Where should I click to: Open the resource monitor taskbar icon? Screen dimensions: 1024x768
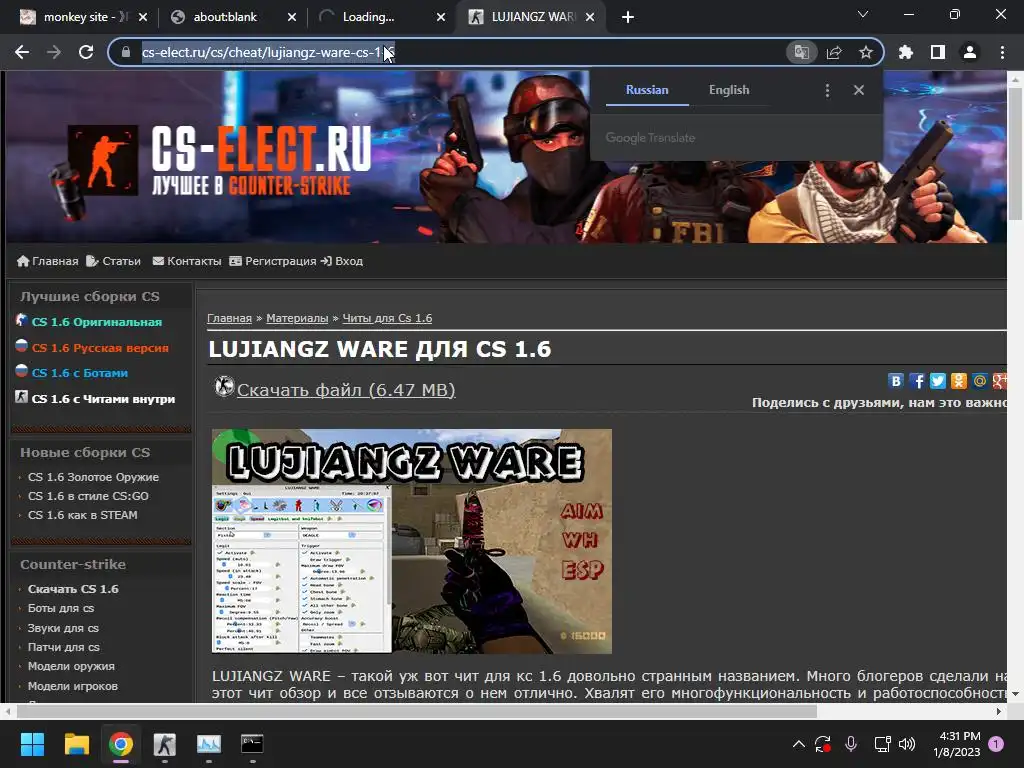[x=209, y=744]
